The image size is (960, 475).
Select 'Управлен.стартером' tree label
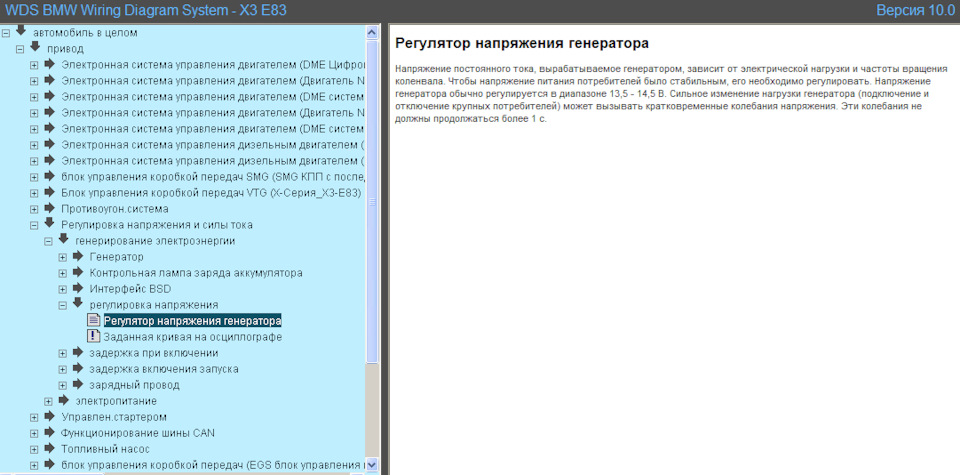(x=114, y=417)
